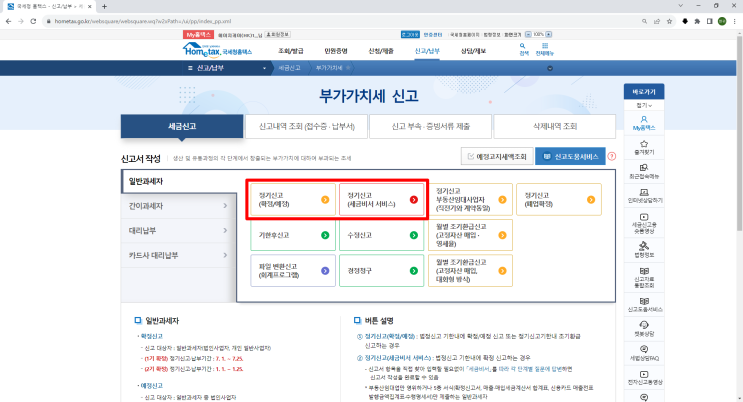Open 세금신고용 숏폼영상 in the sidebar
Viewport: 743px width, 402px height.
643,224
